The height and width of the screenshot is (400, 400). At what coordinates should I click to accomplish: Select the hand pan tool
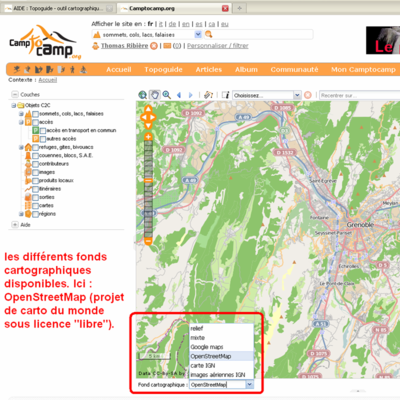click(154, 95)
